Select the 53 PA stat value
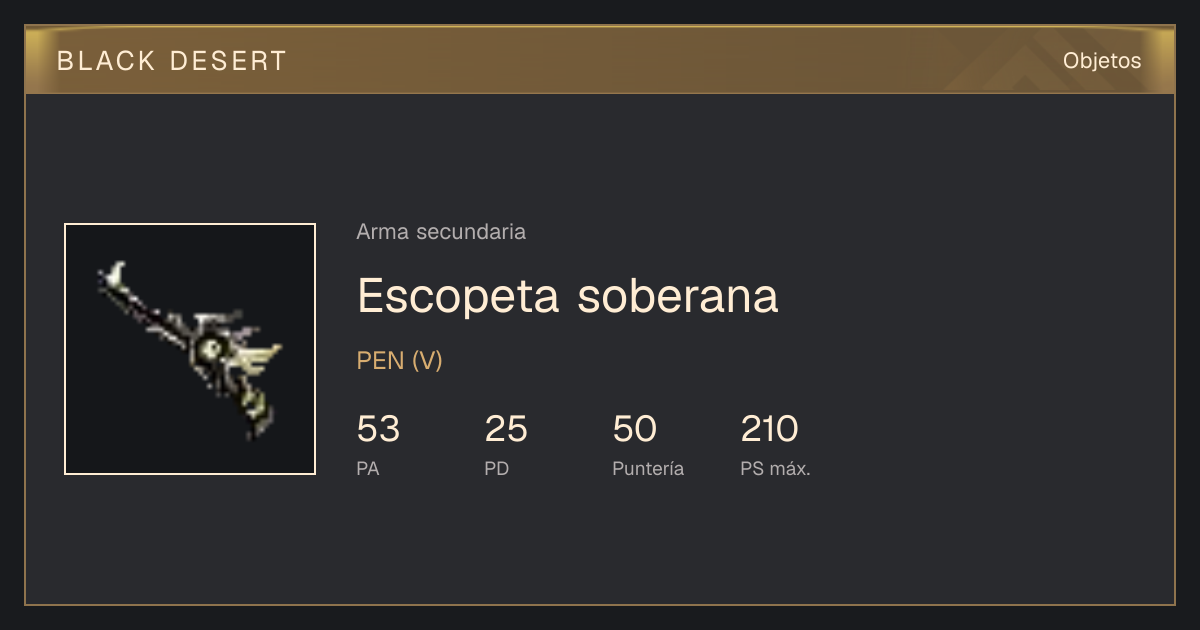 click(x=378, y=429)
